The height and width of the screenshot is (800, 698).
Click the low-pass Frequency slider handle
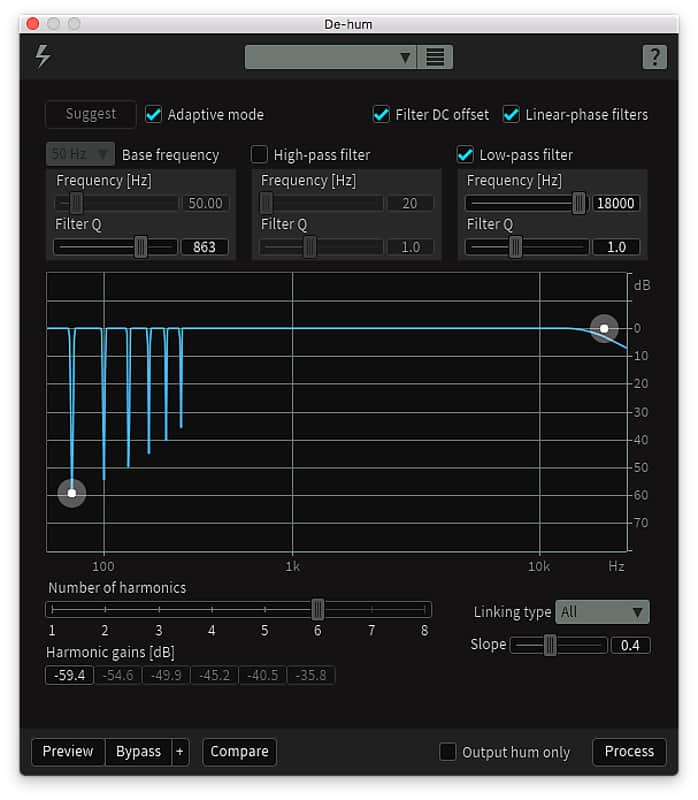click(579, 203)
